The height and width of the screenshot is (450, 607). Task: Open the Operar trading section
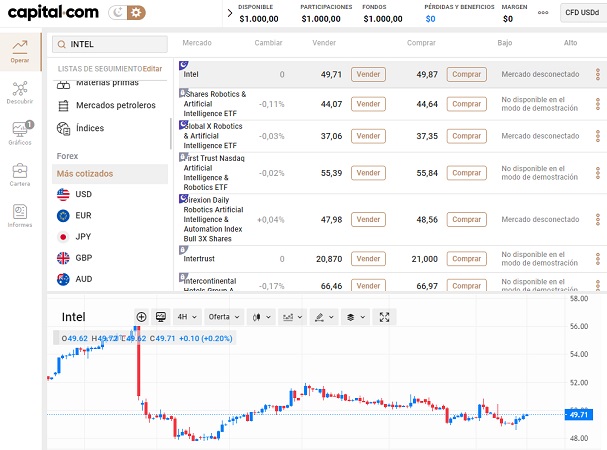pyautogui.click(x=20, y=52)
